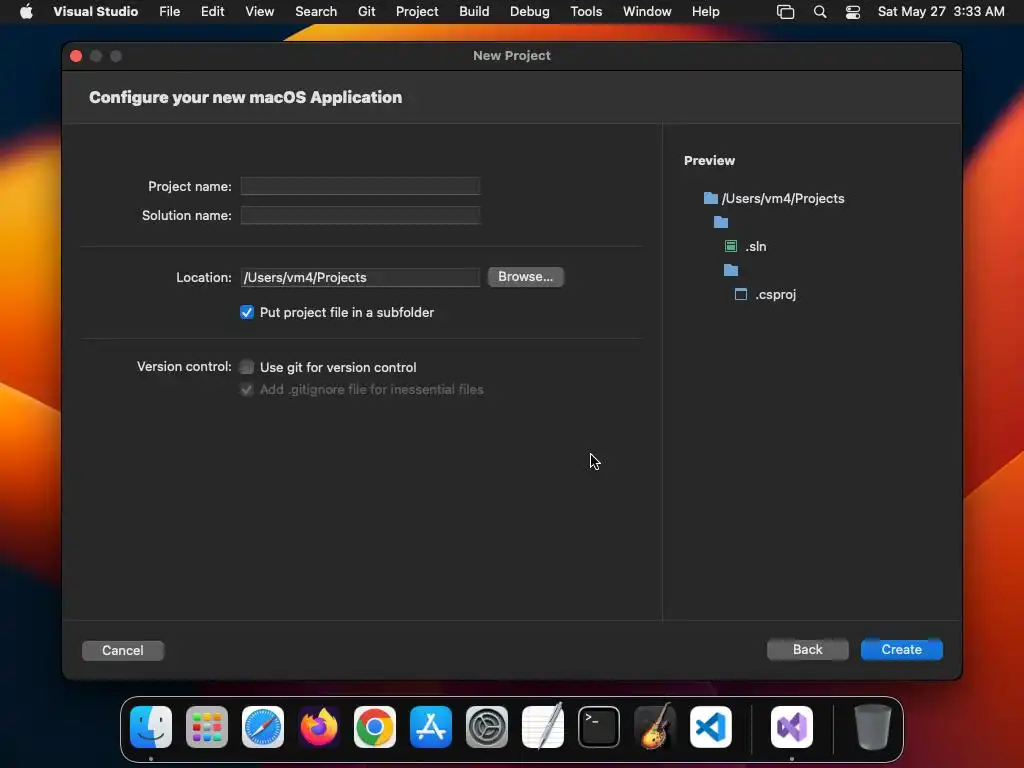Open the Apple menu
The width and height of the screenshot is (1024, 768).
tap(26, 11)
